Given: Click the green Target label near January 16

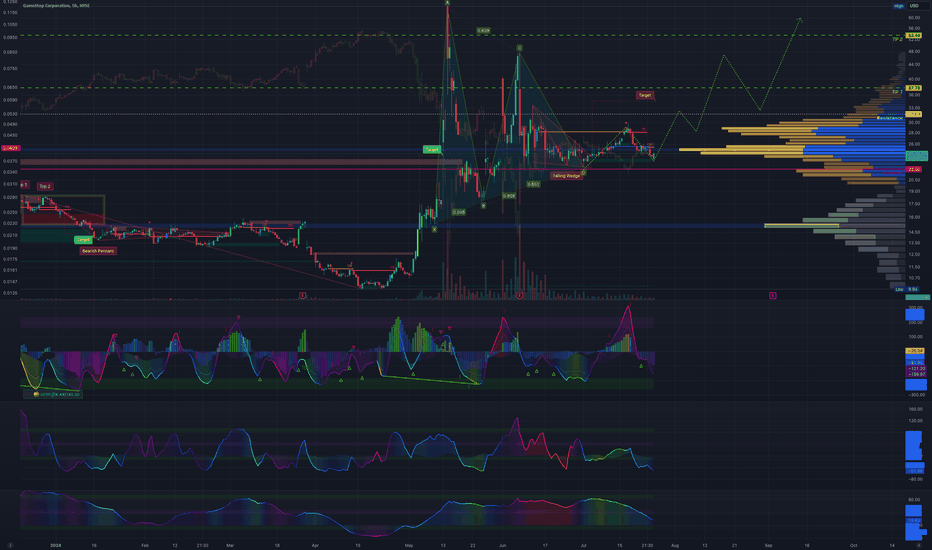Looking at the screenshot, I should 83,240.
